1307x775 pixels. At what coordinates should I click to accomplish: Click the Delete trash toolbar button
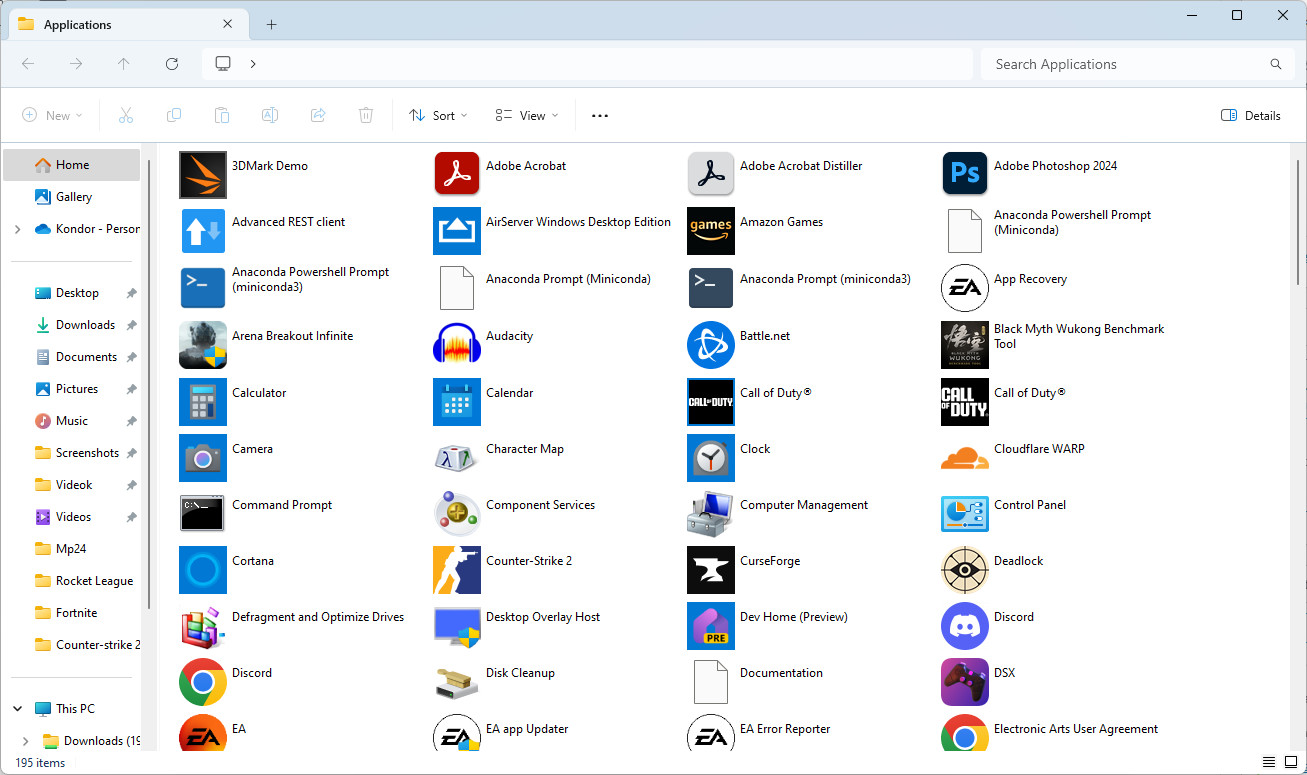[x=366, y=115]
